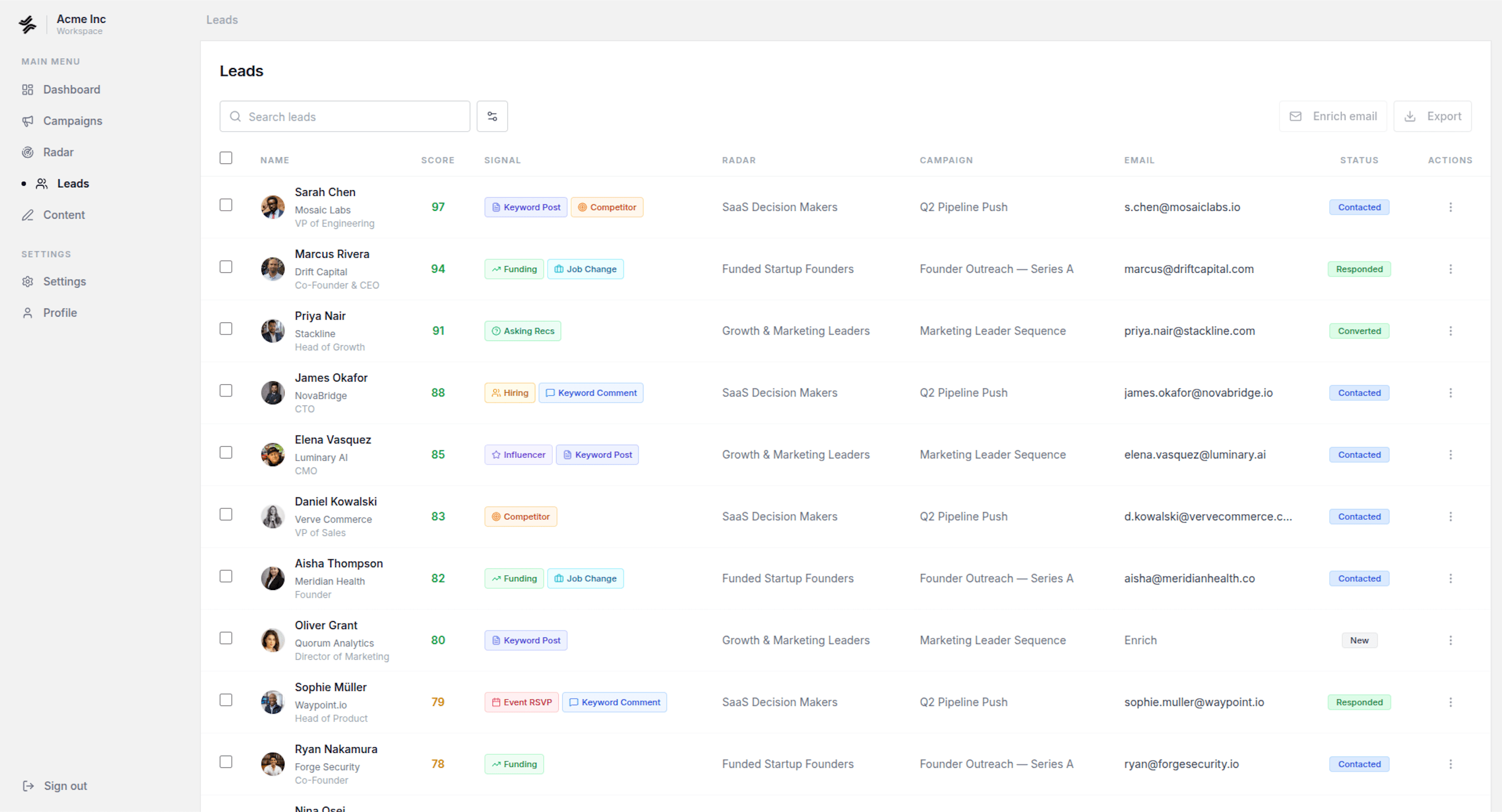The image size is (1502, 812).
Task: Open actions menu for Aisha Thompson
Action: click(x=1450, y=578)
